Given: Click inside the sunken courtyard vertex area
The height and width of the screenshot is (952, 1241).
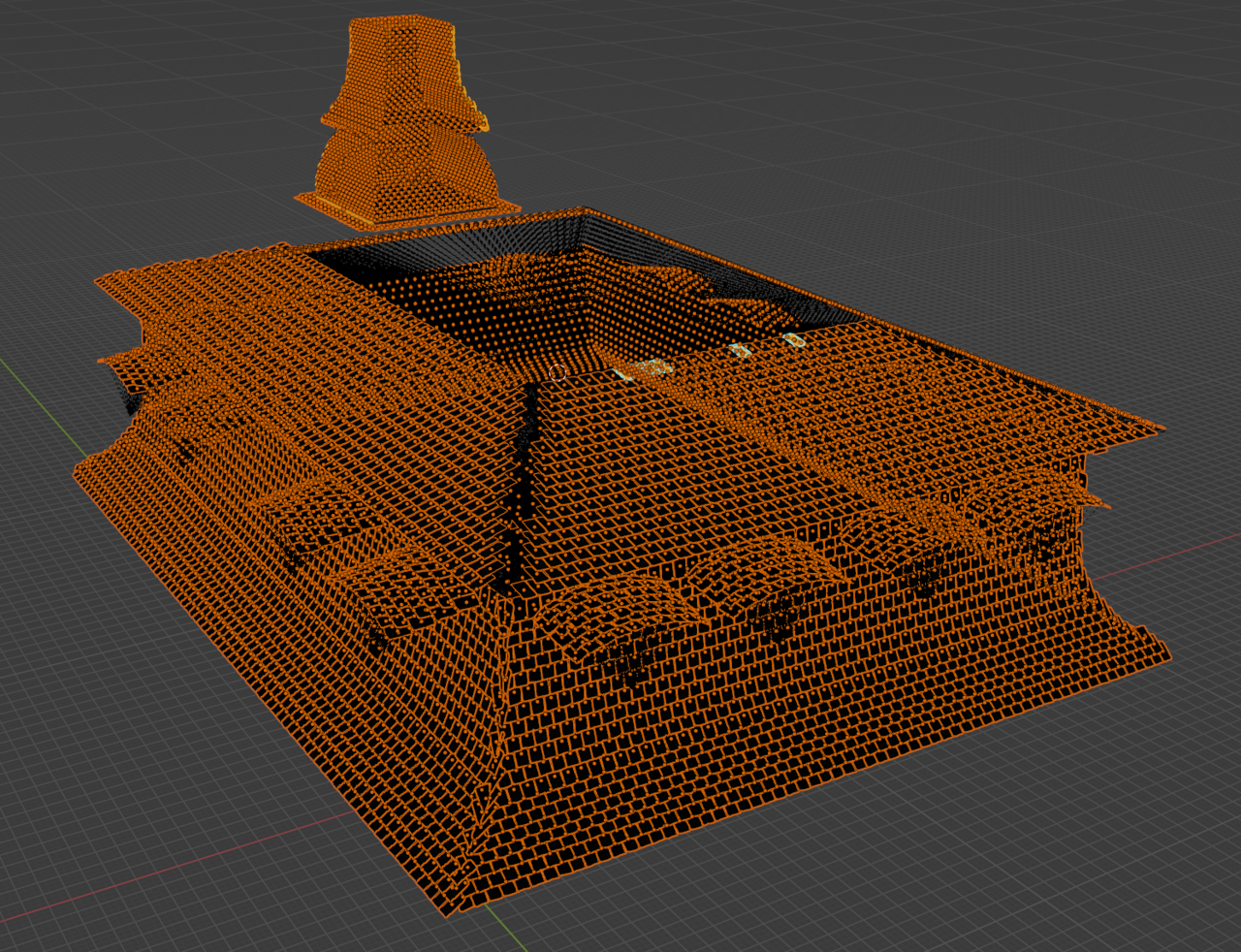Looking at the screenshot, I should (543, 310).
